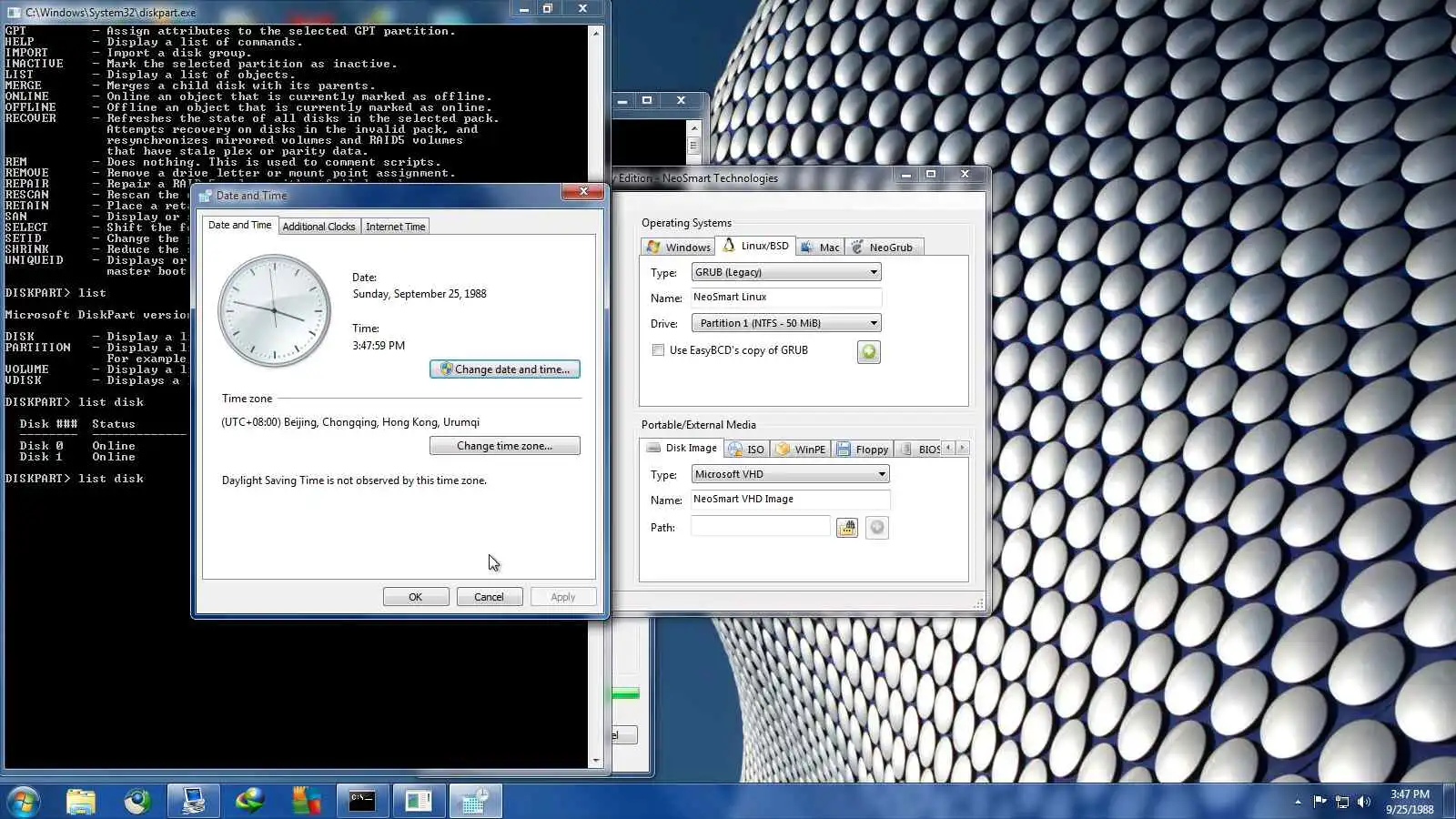Screen dimensions: 1456x819
Task: Open the Microsoft VHD type dropdown
Action: click(x=790, y=474)
